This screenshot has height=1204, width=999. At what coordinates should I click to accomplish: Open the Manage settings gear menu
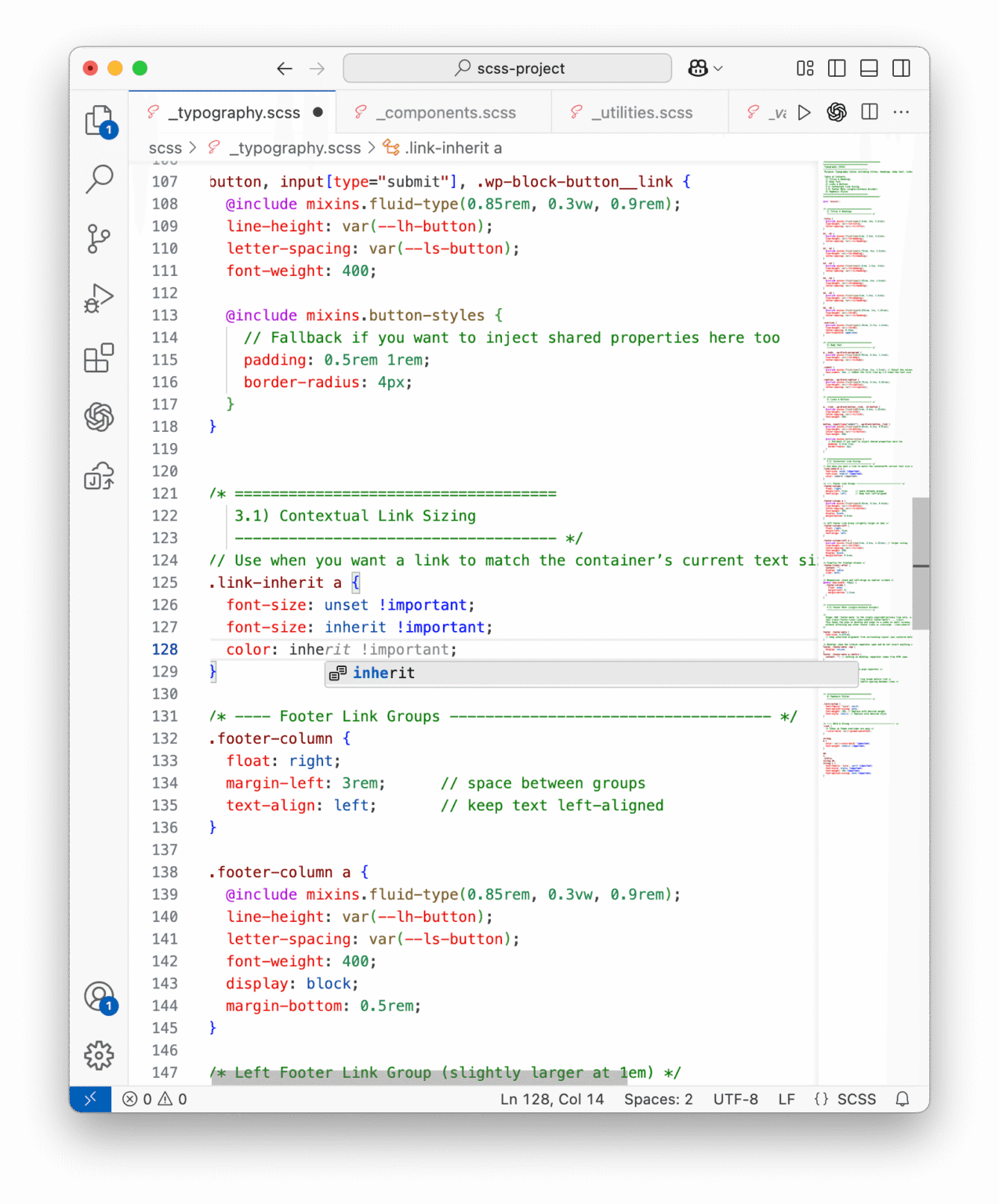click(x=99, y=1055)
